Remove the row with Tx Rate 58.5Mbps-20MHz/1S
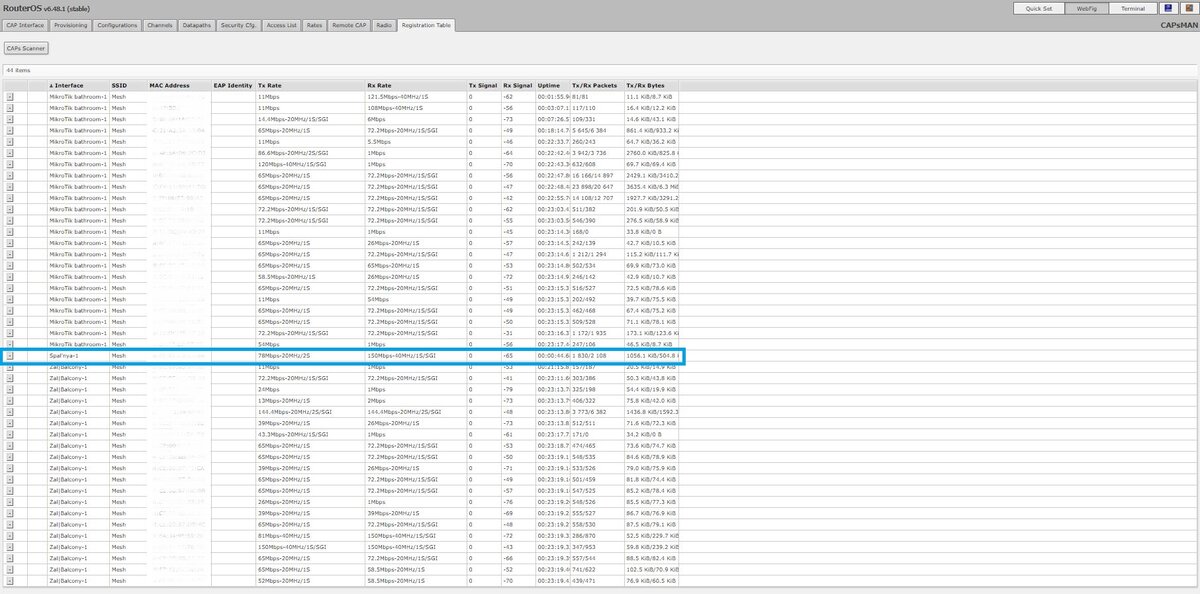Screen dimensions: 1200x594 [10, 276]
